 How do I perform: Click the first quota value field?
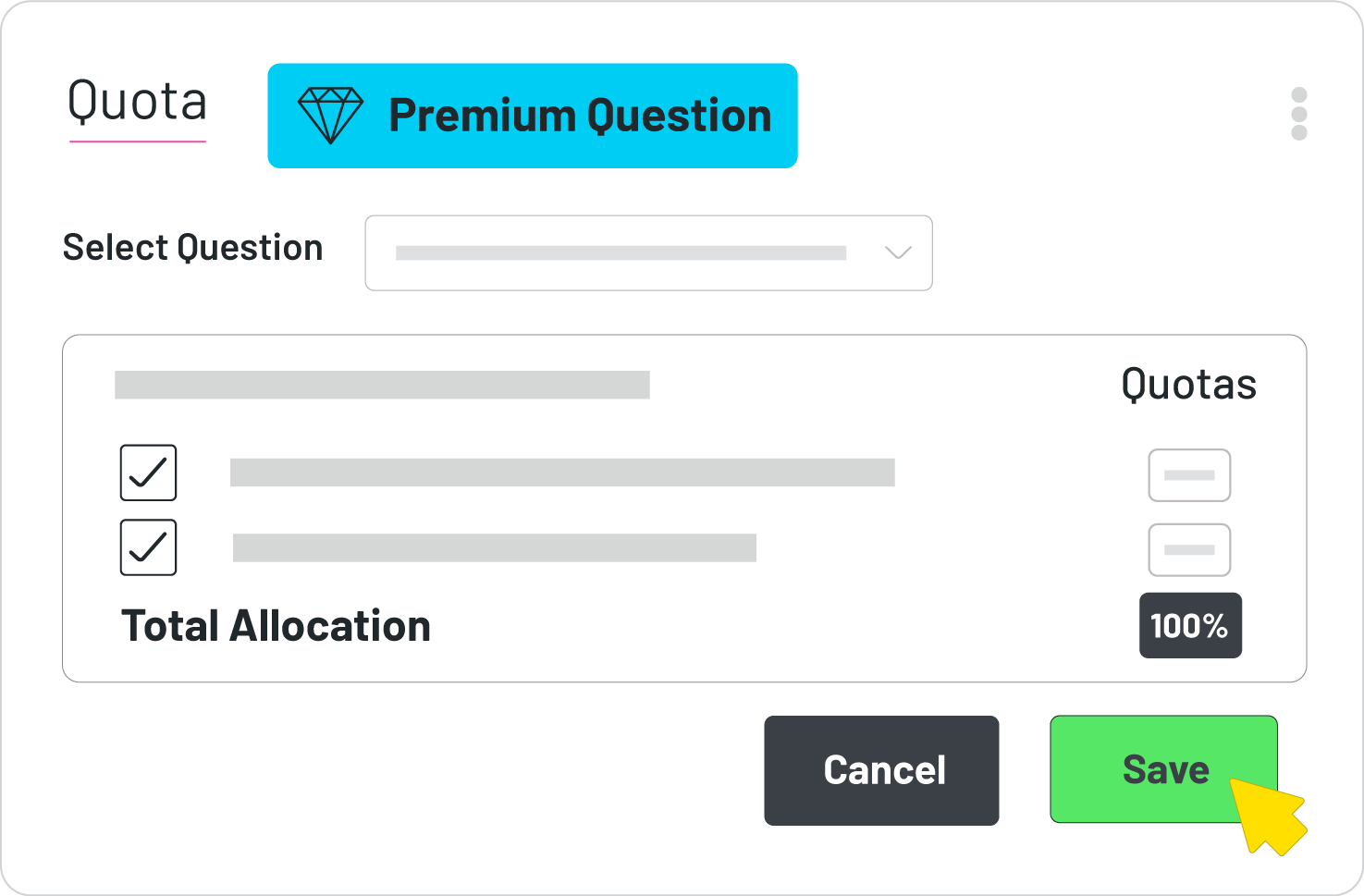(x=1189, y=475)
